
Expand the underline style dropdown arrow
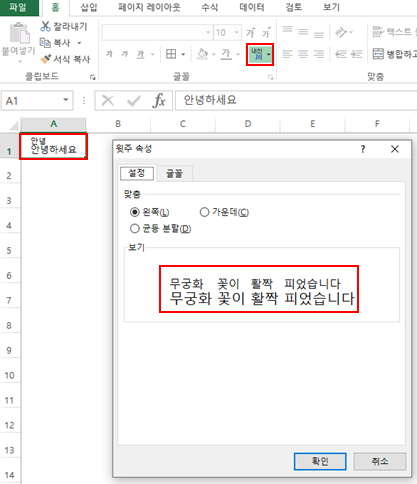point(153,54)
